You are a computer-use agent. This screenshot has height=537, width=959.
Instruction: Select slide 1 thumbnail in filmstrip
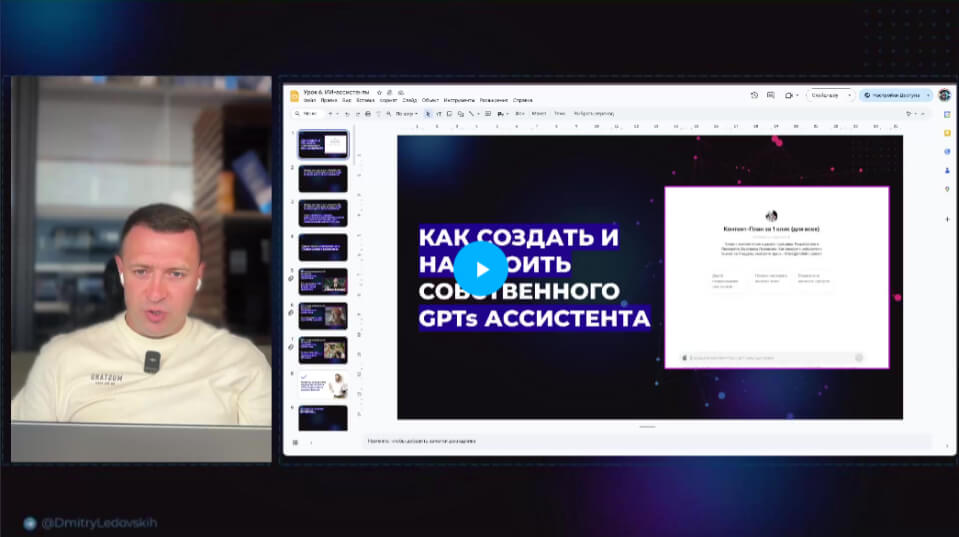point(323,145)
